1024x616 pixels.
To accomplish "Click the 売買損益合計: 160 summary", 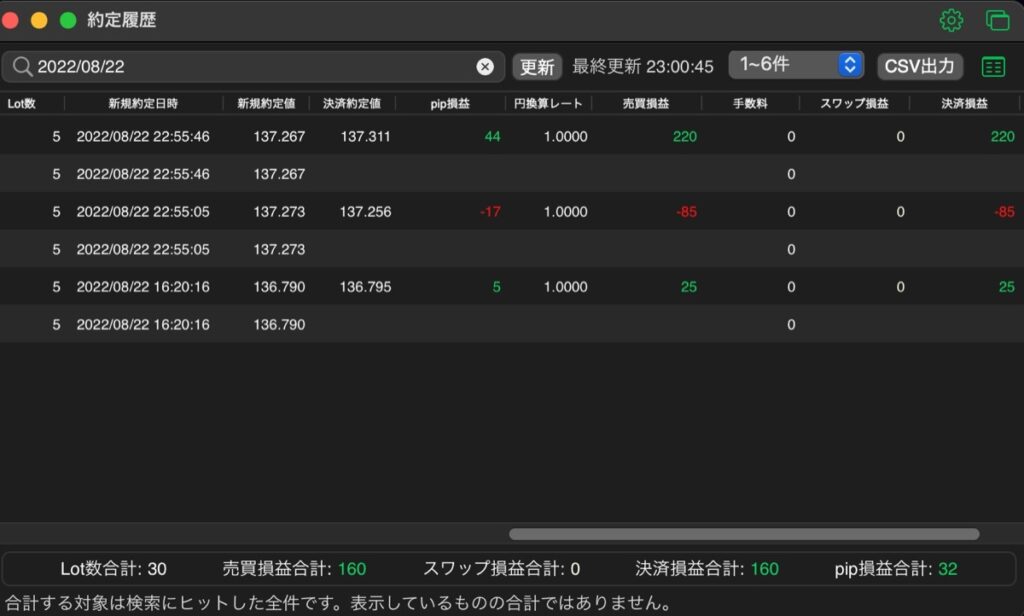I will (x=294, y=569).
